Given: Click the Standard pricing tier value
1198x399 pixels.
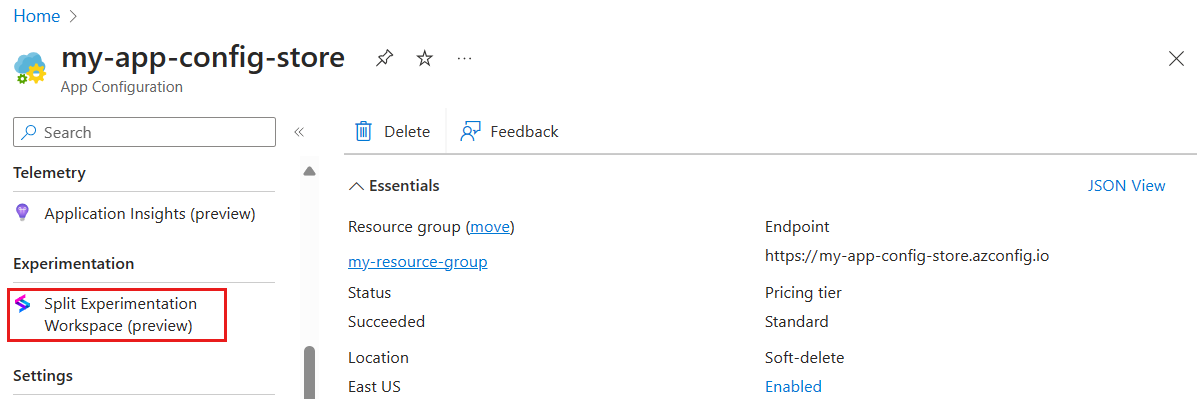Looking at the screenshot, I should pos(796,322).
